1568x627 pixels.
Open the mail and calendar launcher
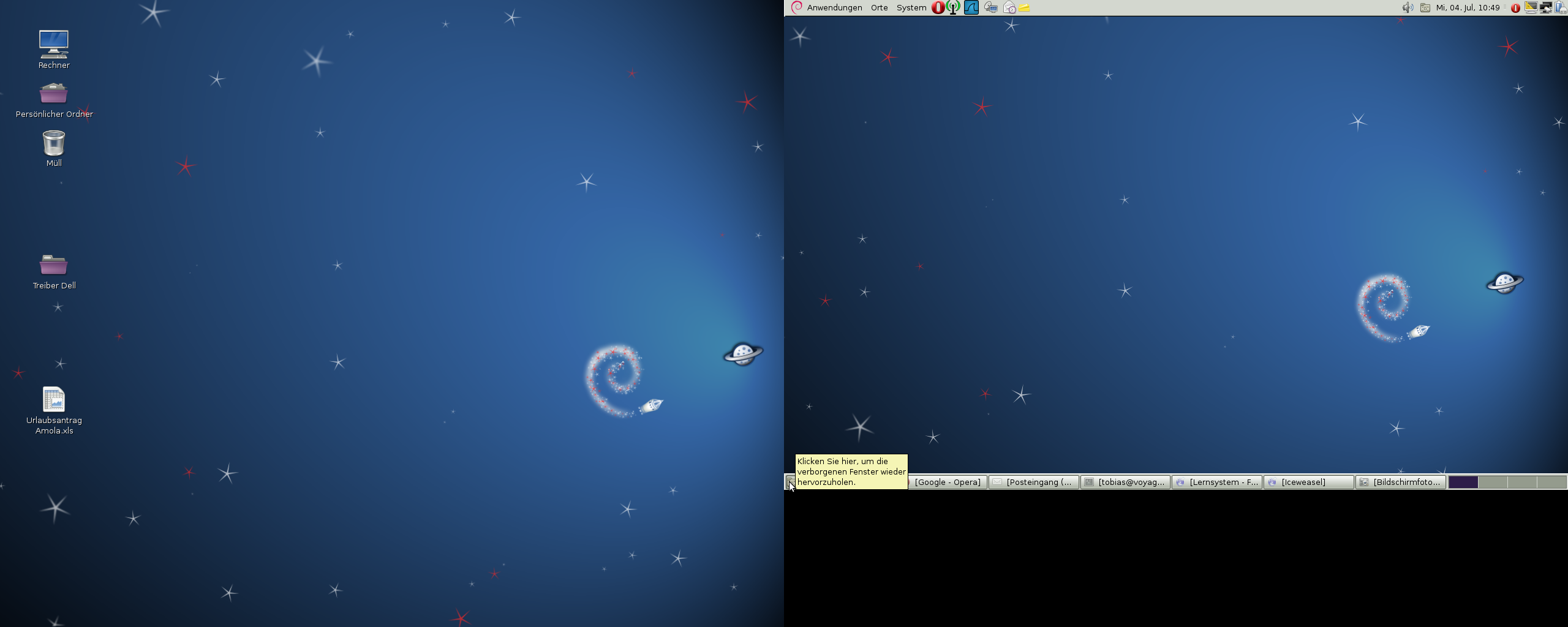(x=1009, y=8)
